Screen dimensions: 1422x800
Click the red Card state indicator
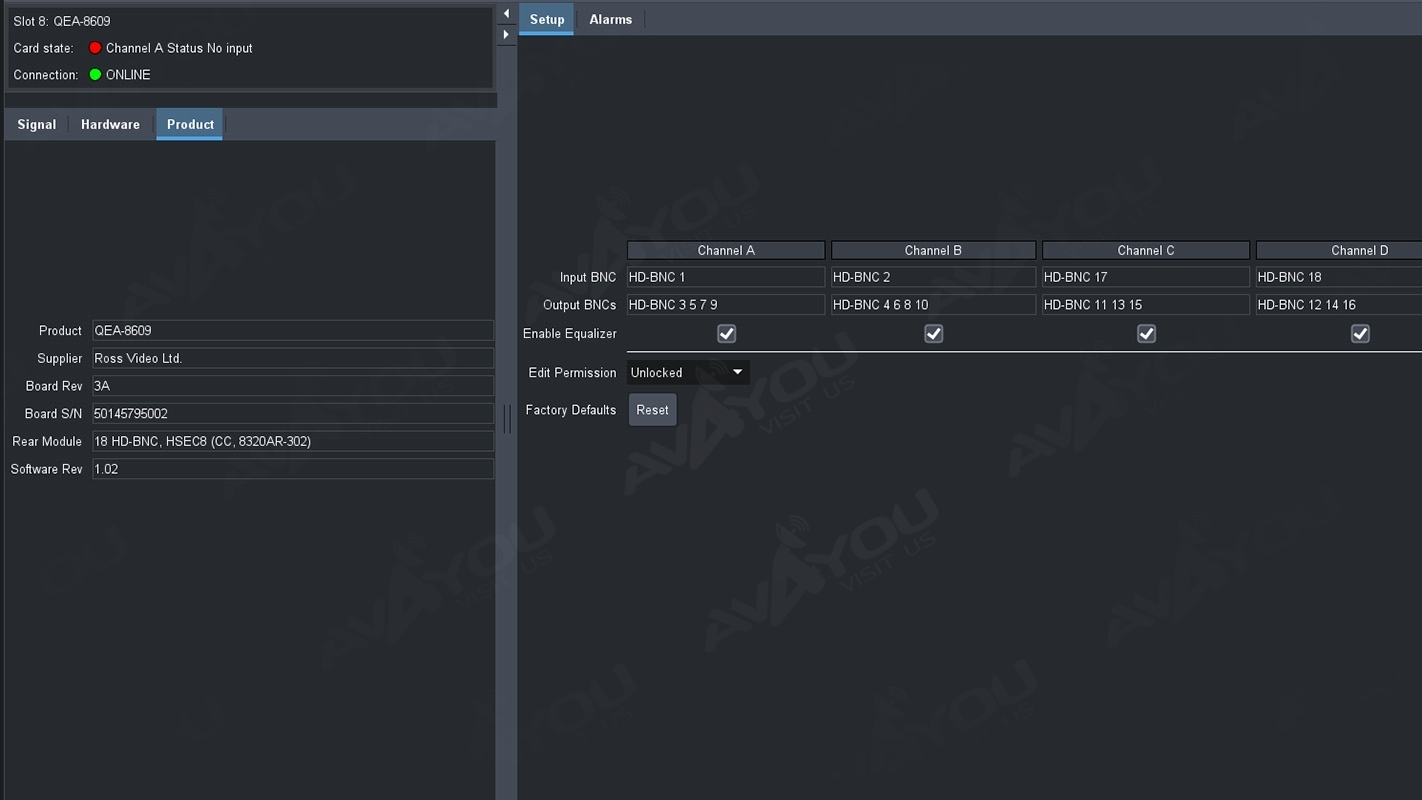coord(96,48)
